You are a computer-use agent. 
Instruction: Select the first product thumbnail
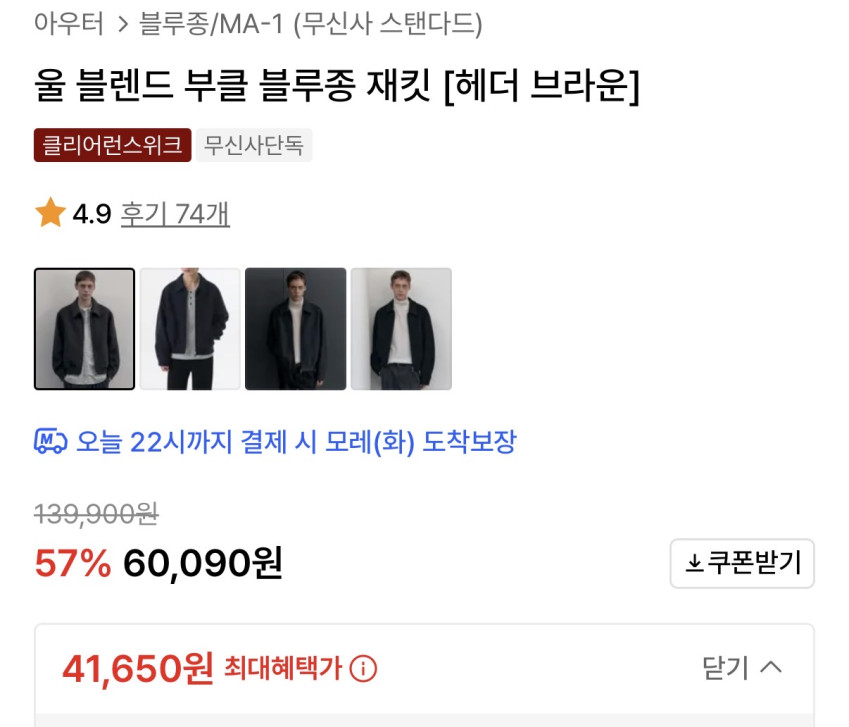point(85,328)
